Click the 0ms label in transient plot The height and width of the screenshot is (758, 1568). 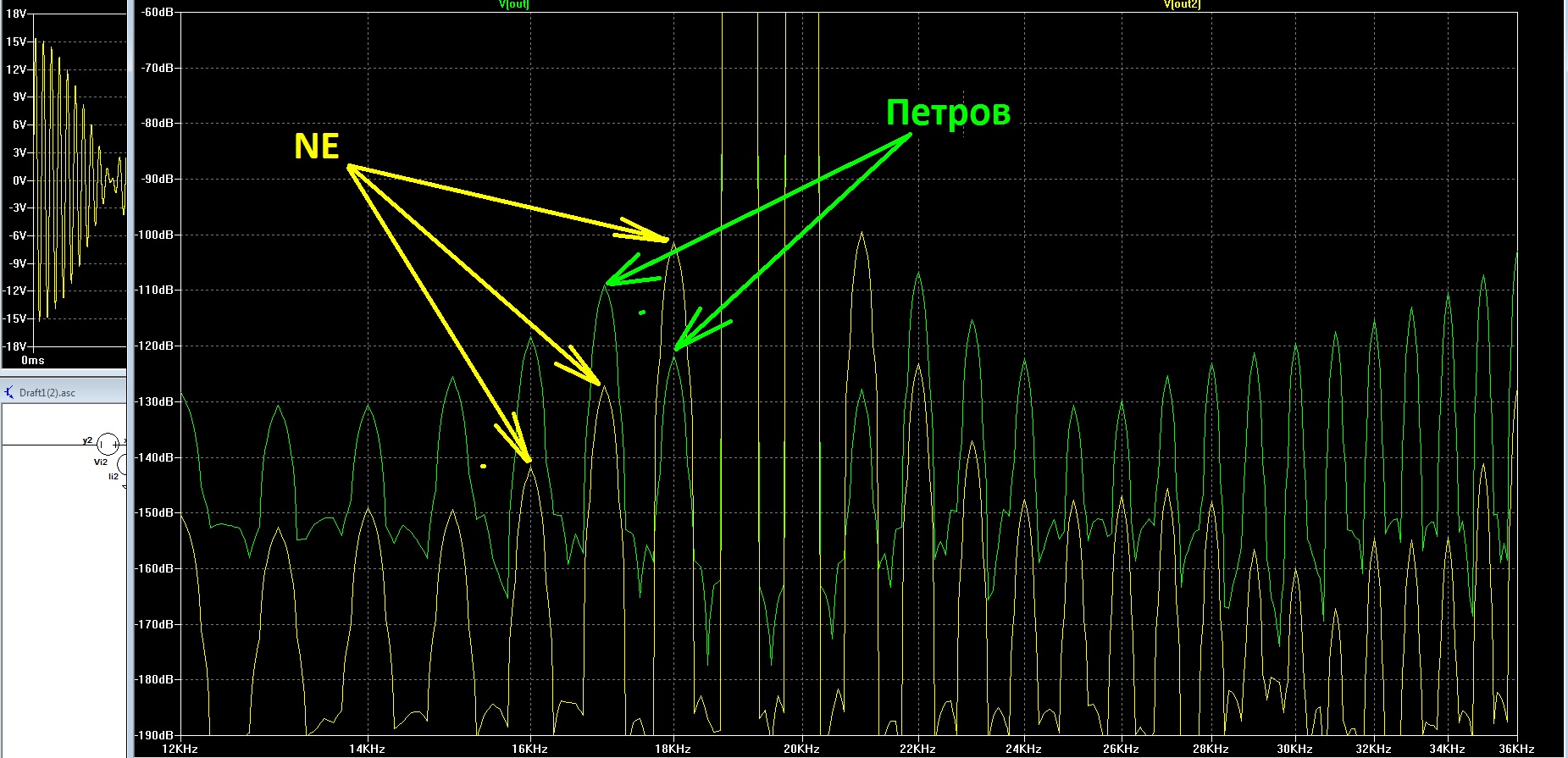coord(33,361)
